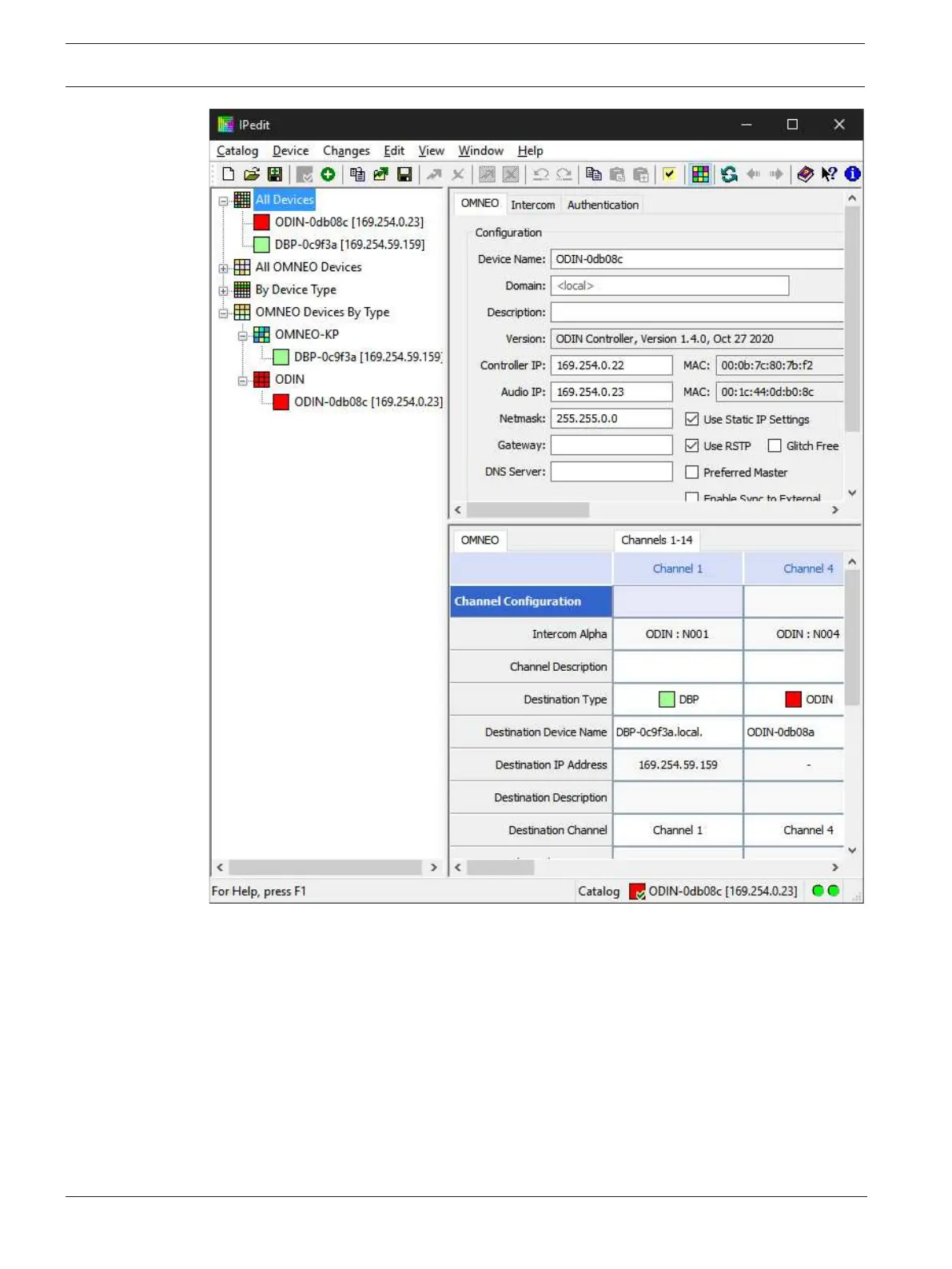Click the context help question-arrow icon
952x1269 pixels.
click(x=829, y=174)
